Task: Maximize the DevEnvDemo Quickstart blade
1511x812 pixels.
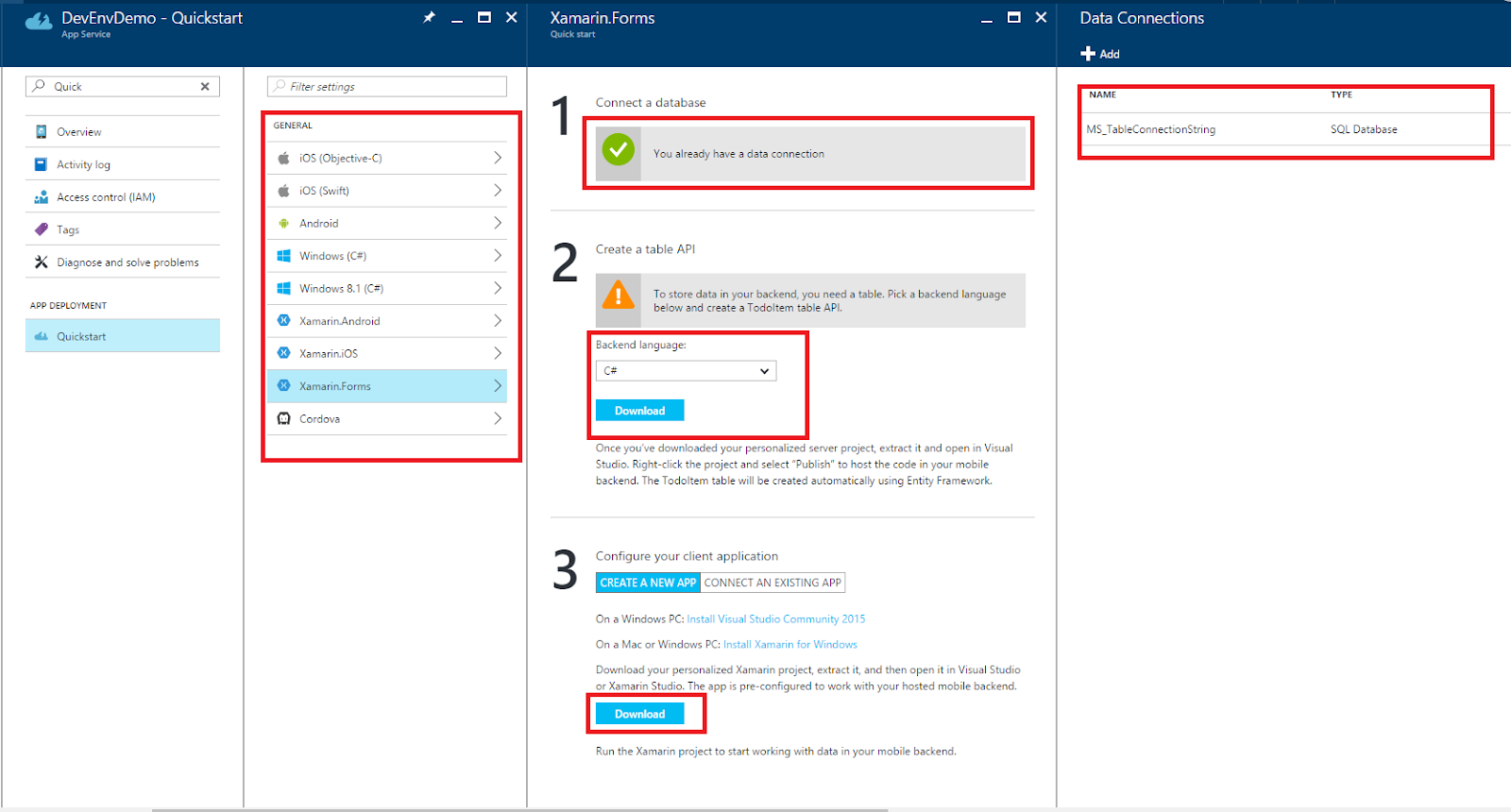Action: pos(484,17)
